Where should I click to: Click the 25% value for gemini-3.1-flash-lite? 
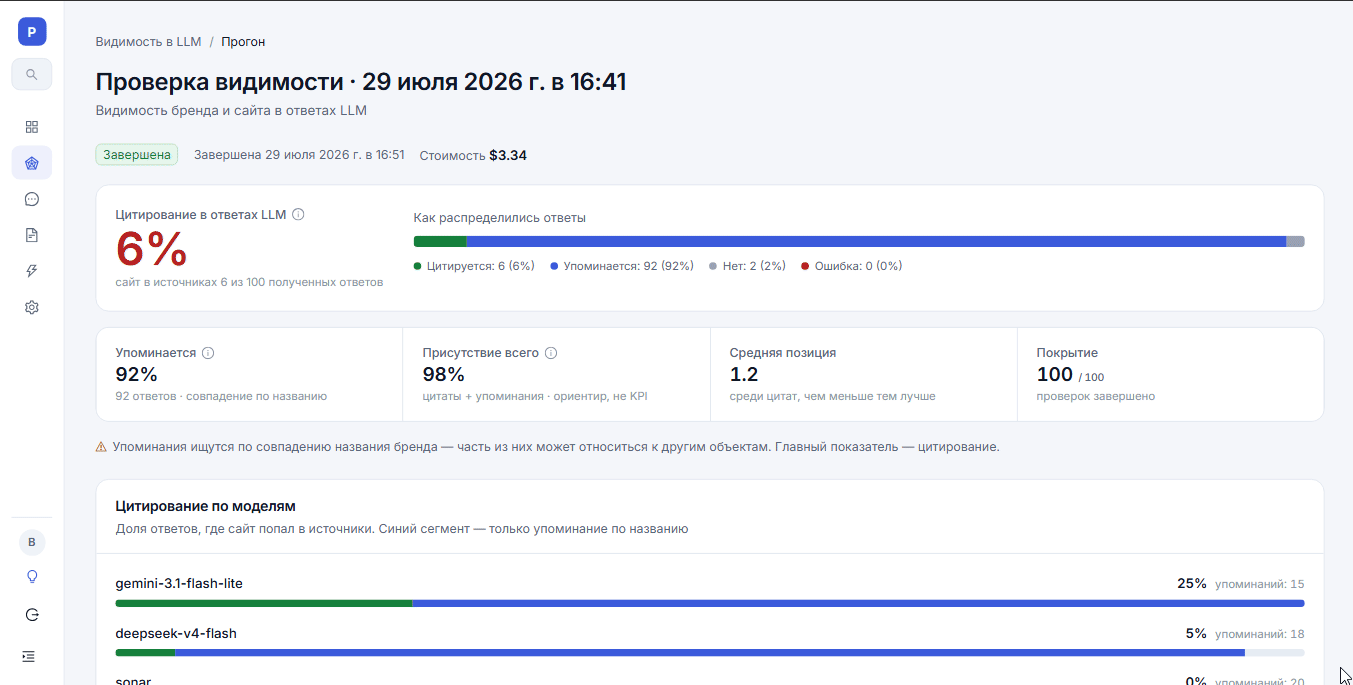pos(1192,583)
